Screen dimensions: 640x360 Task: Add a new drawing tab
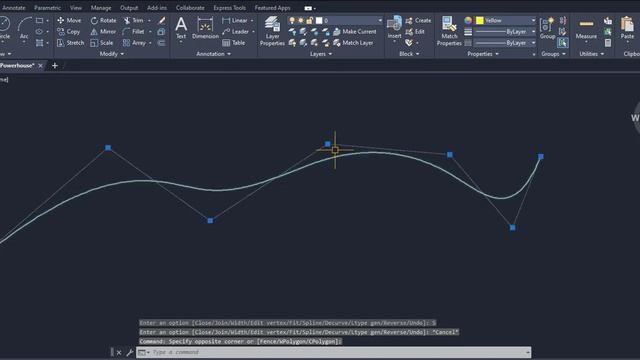(x=55, y=65)
